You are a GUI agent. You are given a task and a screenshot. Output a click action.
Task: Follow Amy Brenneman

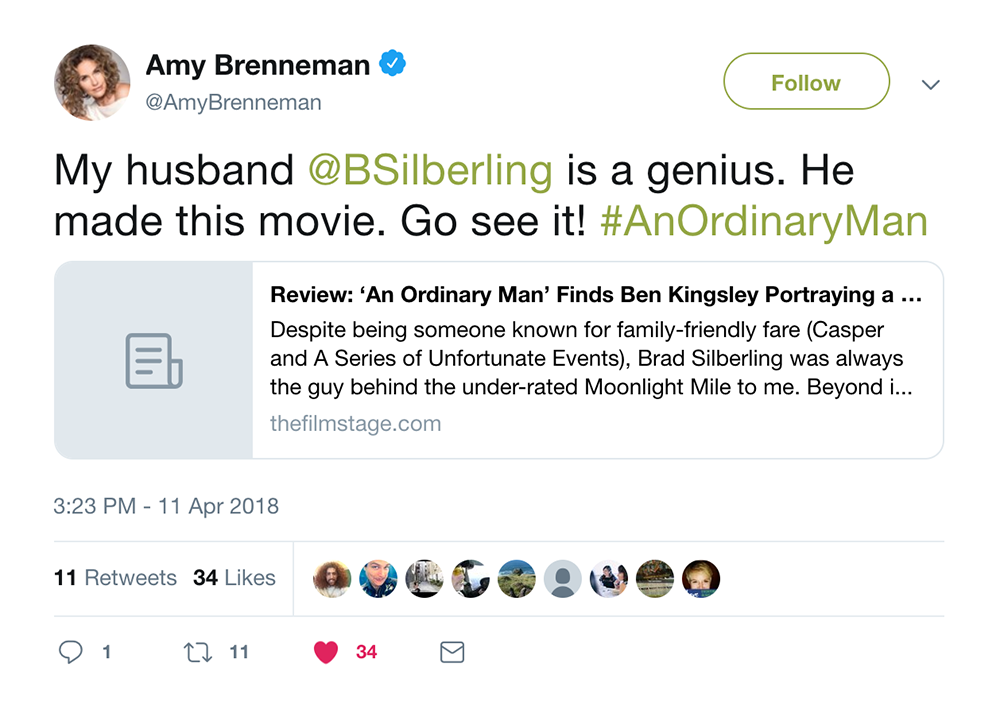point(806,82)
